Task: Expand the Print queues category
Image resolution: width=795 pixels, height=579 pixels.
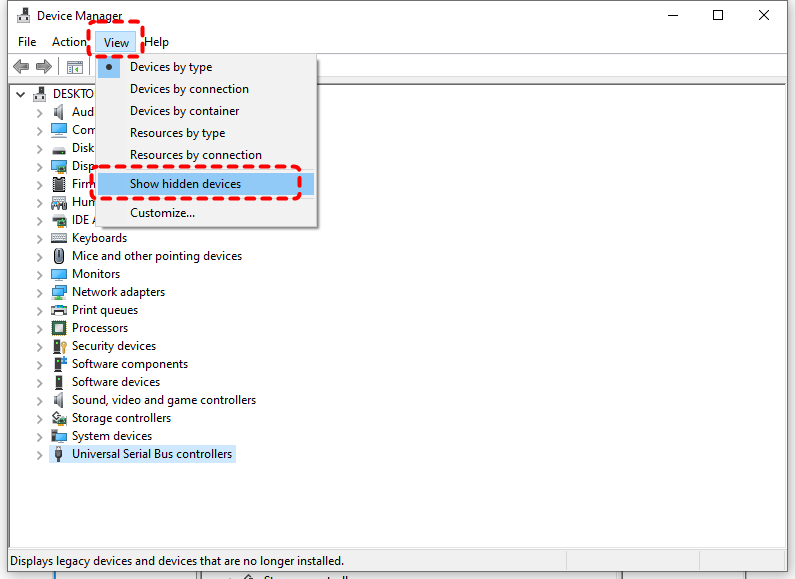Action: point(40,311)
